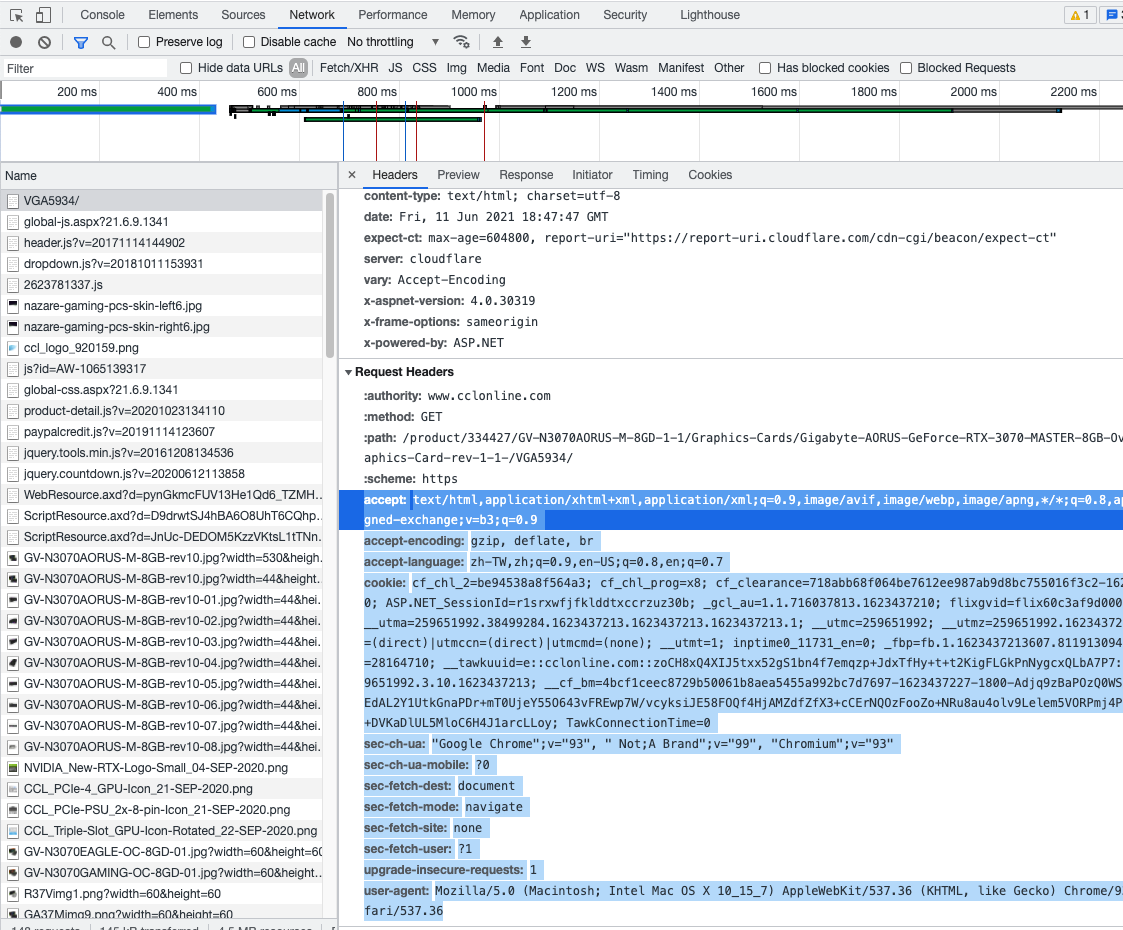Toggle the device toolbar icon
This screenshot has height=930, width=1123.
coord(43,15)
